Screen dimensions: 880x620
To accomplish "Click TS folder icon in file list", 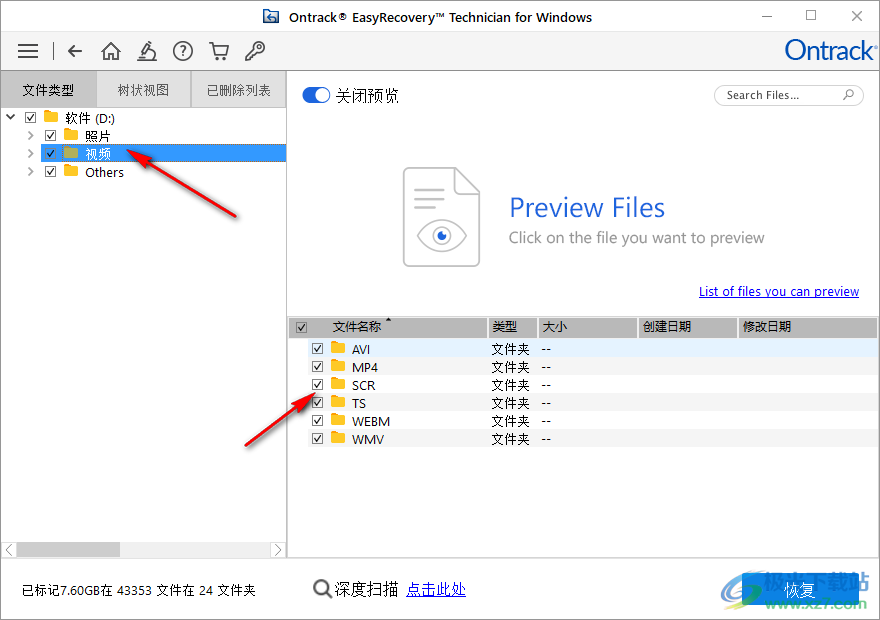I will [x=338, y=402].
